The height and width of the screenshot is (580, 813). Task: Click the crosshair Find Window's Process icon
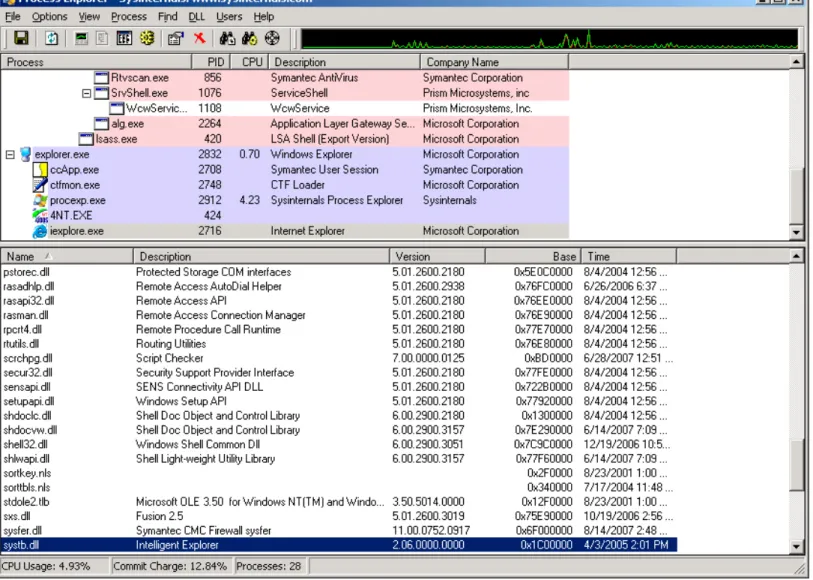click(272, 38)
